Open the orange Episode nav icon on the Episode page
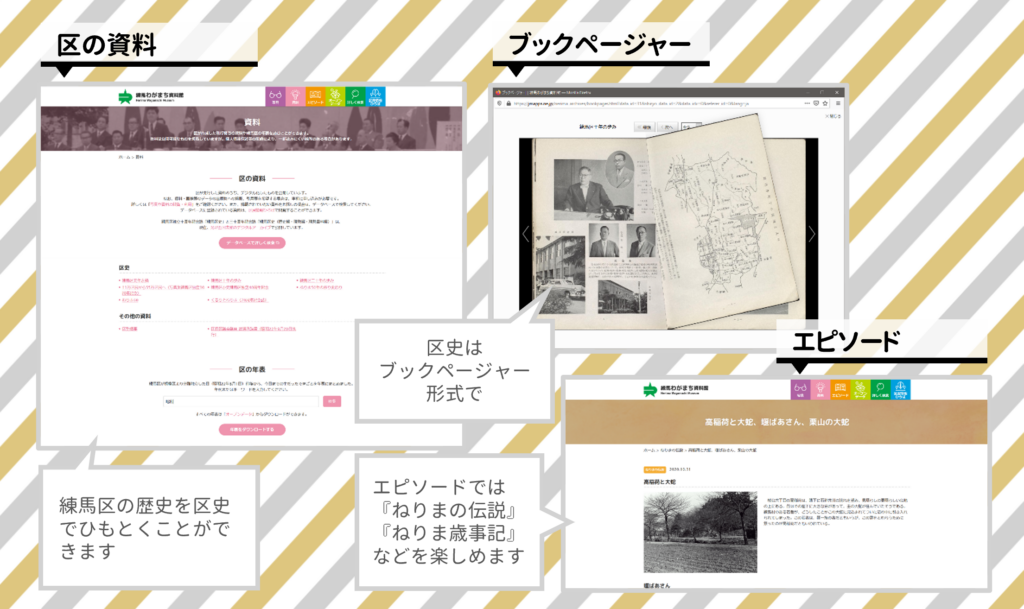The image size is (1024, 609). click(840, 388)
